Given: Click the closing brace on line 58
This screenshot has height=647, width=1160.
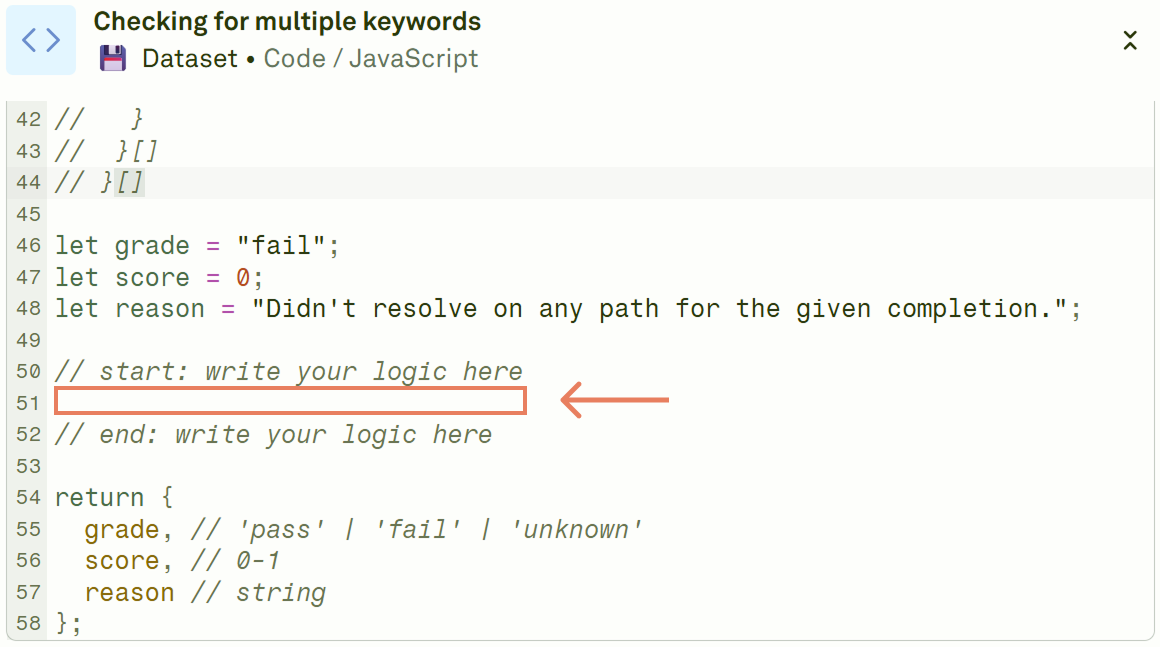Looking at the screenshot, I should point(63,623).
